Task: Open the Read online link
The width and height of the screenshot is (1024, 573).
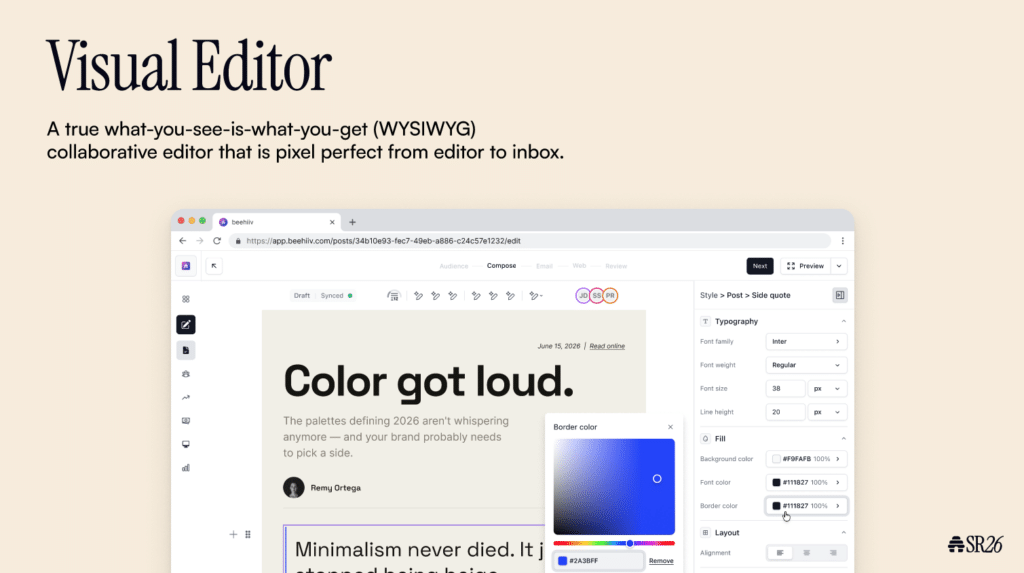Action: pos(607,346)
